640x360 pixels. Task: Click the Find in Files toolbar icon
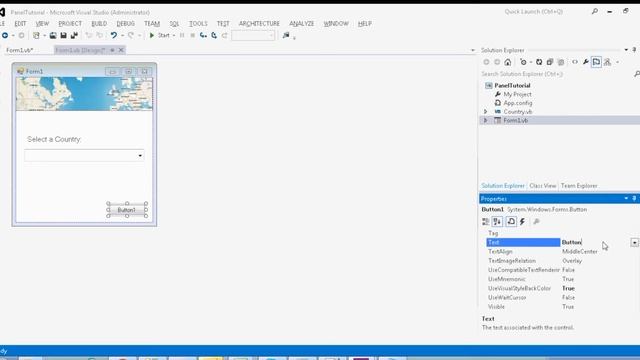click(x=286, y=36)
